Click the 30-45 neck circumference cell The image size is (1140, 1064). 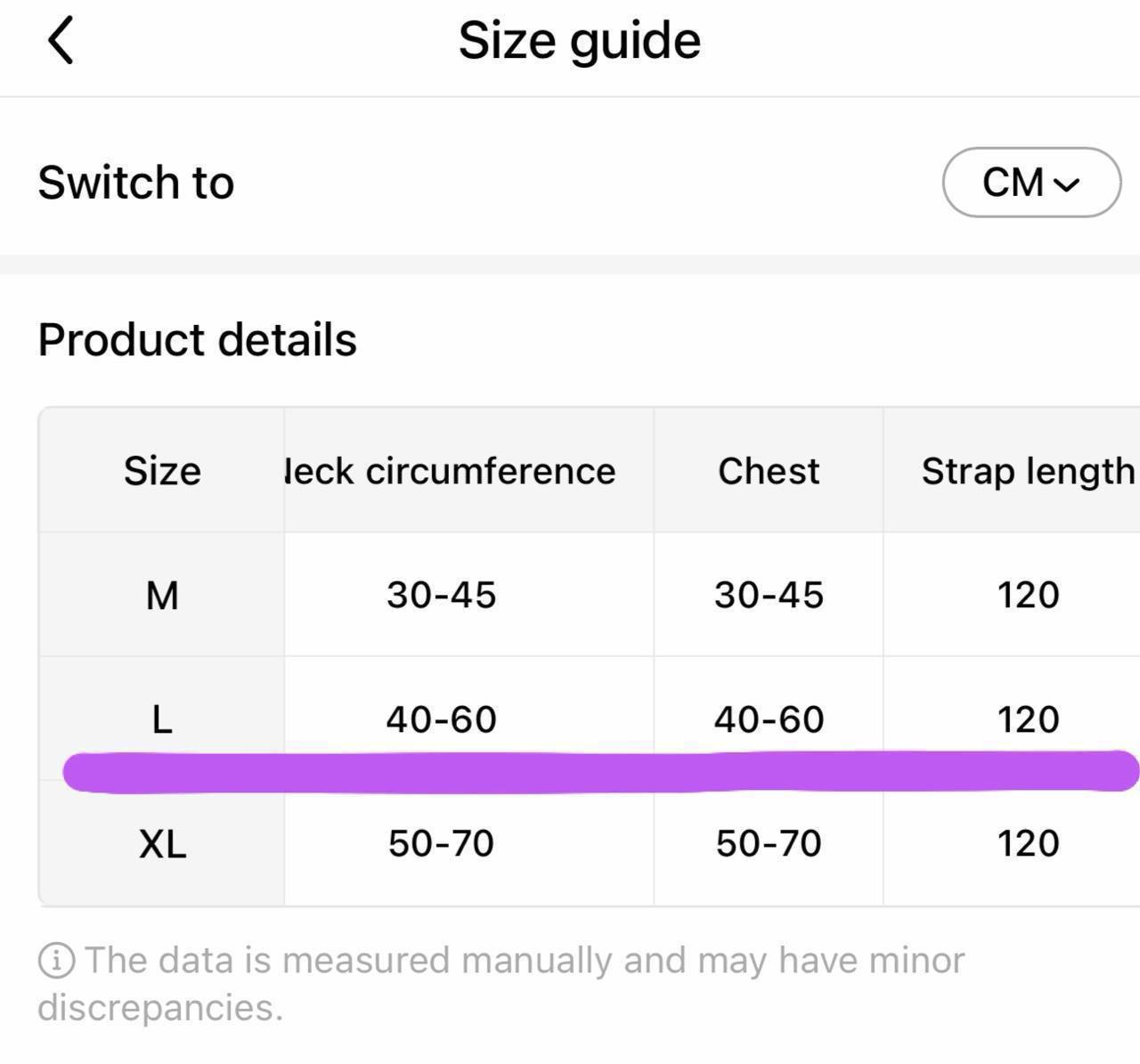(442, 595)
